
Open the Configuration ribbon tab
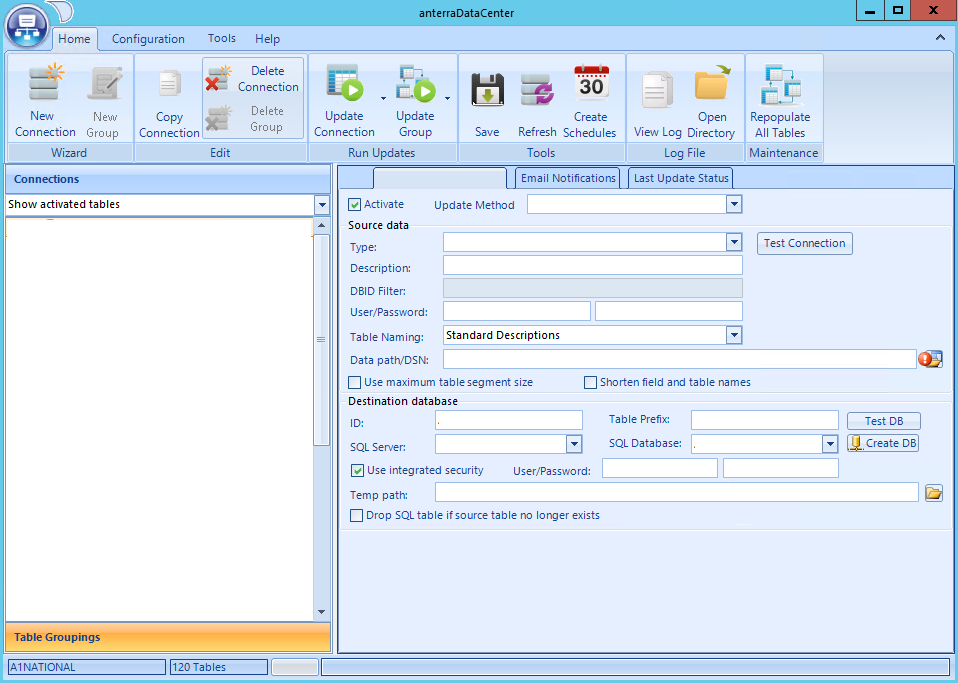click(x=148, y=39)
